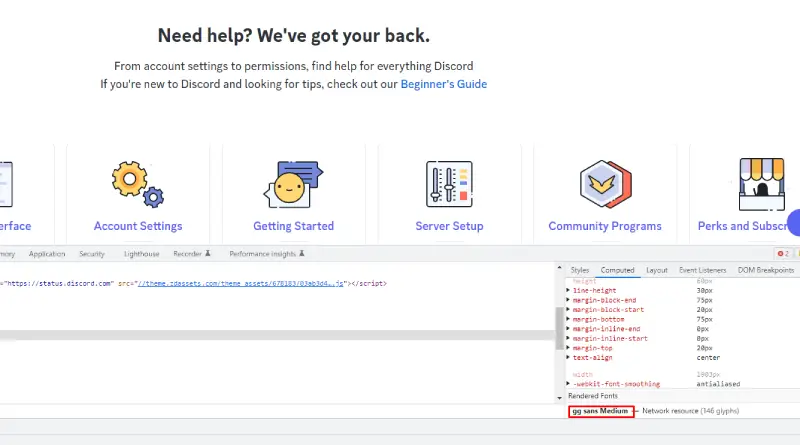
Task: Select the 'center' value of text-align
Action: (x=708, y=358)
